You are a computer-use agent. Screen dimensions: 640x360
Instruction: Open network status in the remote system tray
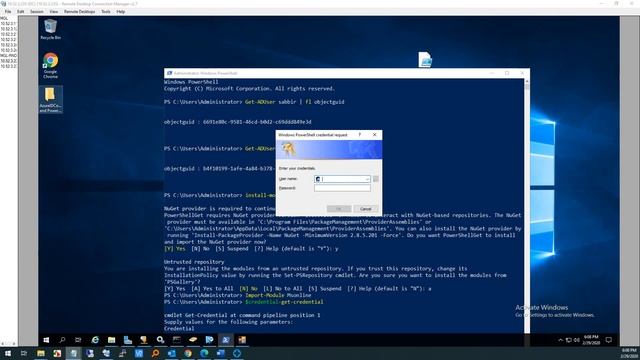pos(569,340)
